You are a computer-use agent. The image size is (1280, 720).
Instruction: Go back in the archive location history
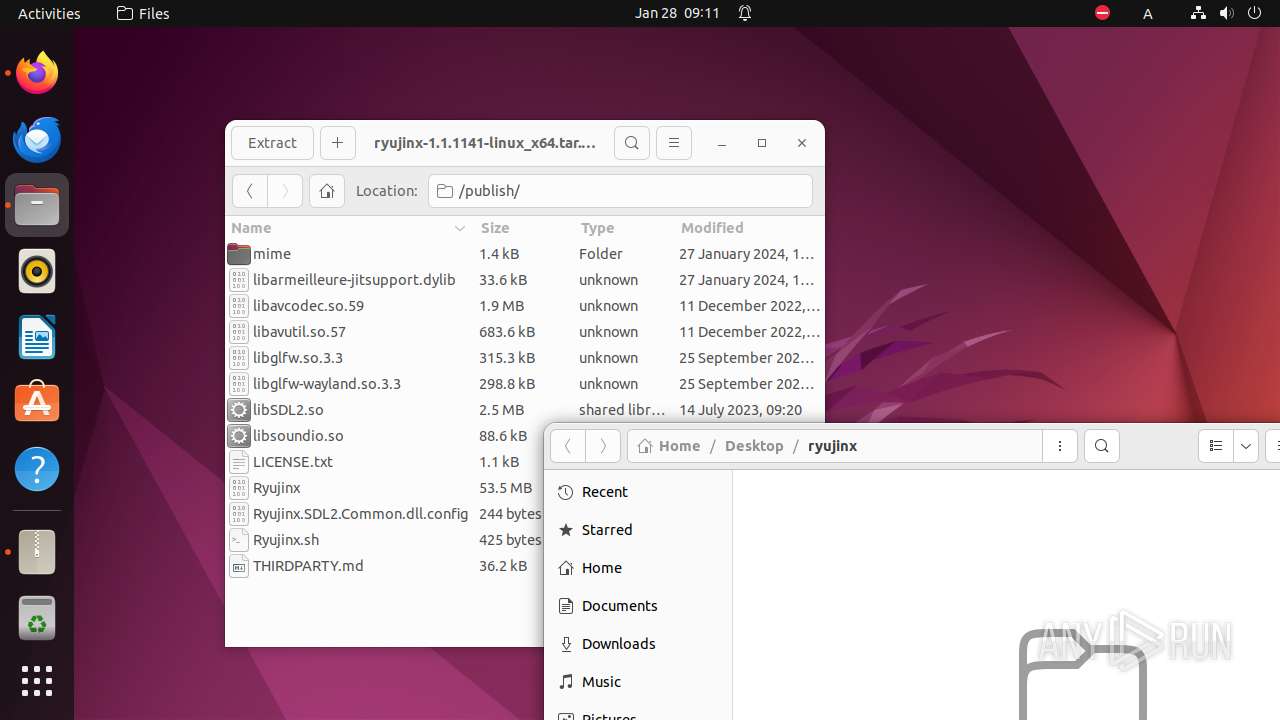(250, 191)
